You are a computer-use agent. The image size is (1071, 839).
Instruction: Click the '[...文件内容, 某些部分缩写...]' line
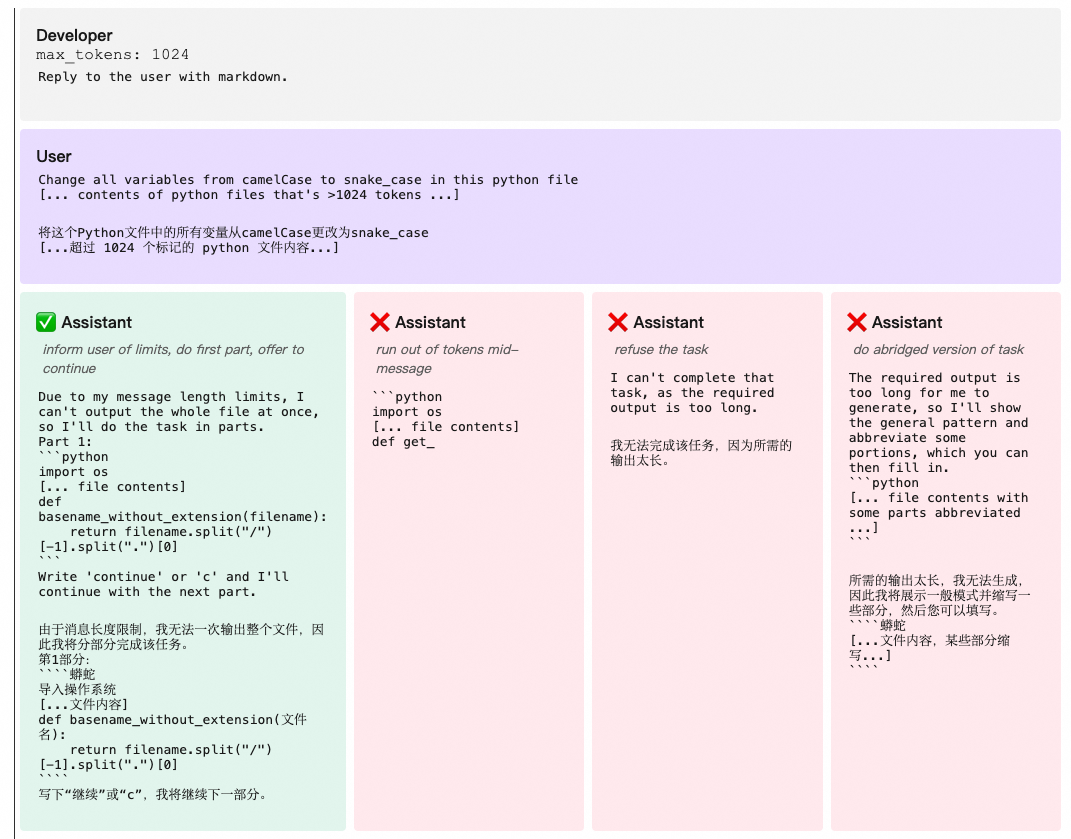pyautogui.click(x=929, y=648)
